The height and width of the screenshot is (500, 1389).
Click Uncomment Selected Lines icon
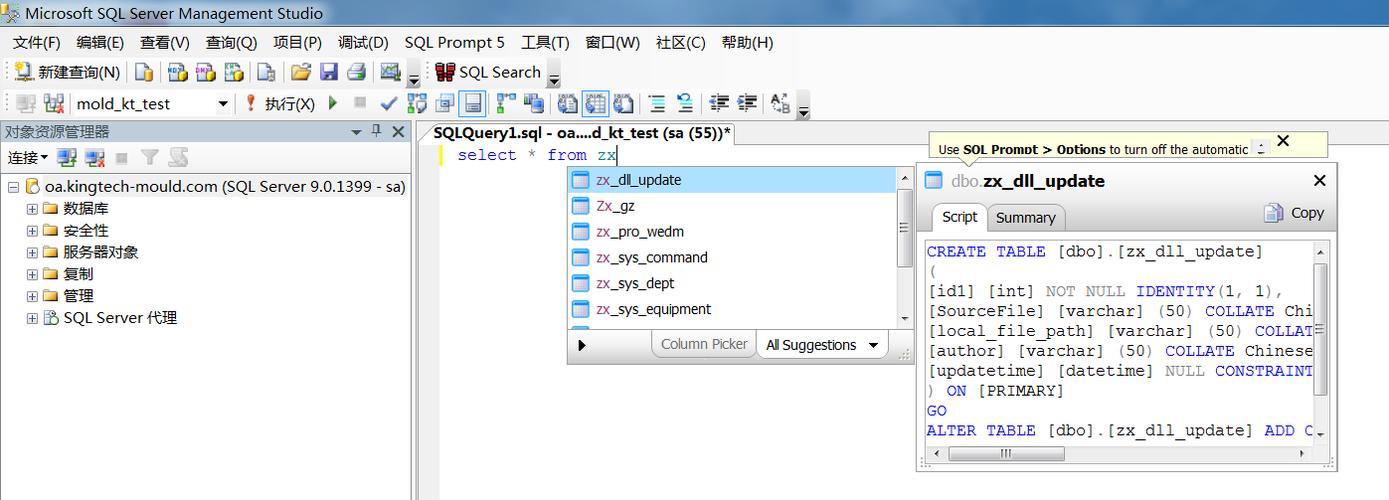(685, 103)
